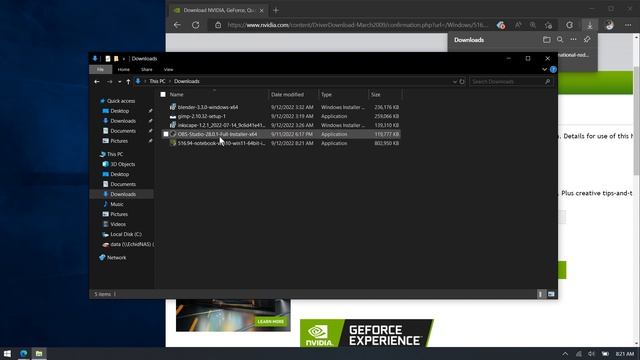Open Desktop under Quick access

pos(120,111)
